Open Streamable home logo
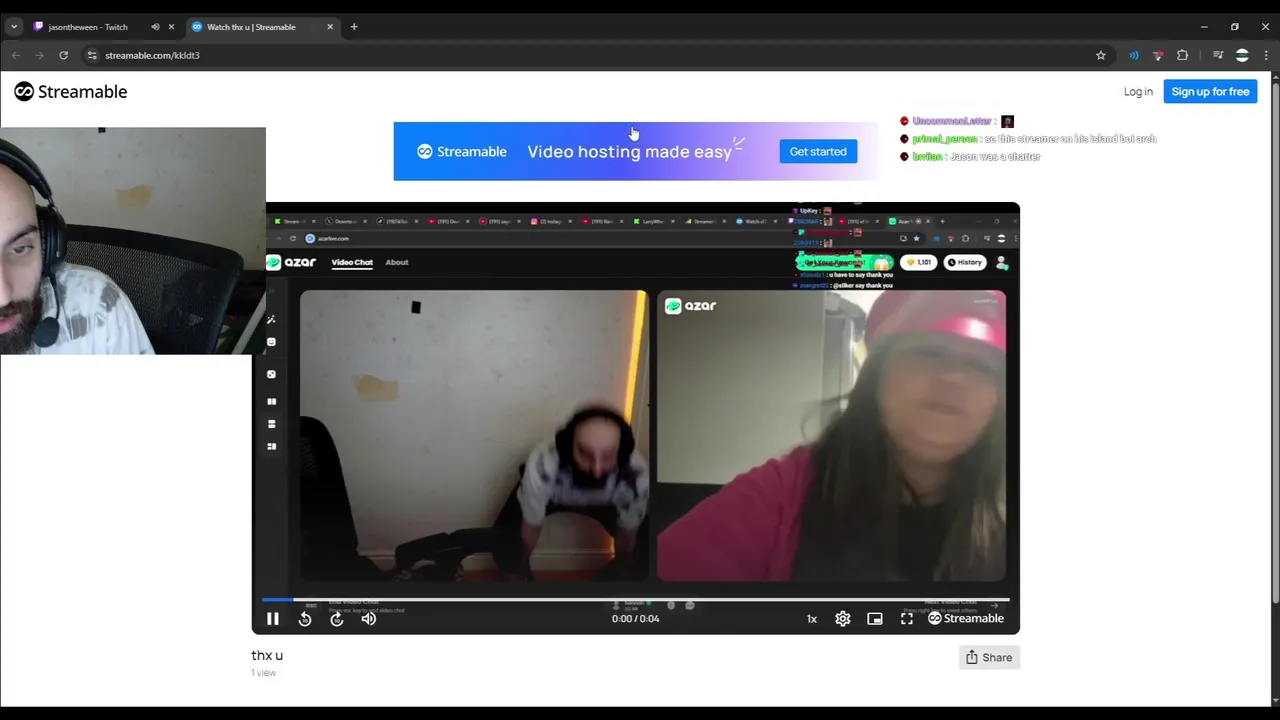The image size is (1280, 720). pyautogui.click(x=70, y=91)
